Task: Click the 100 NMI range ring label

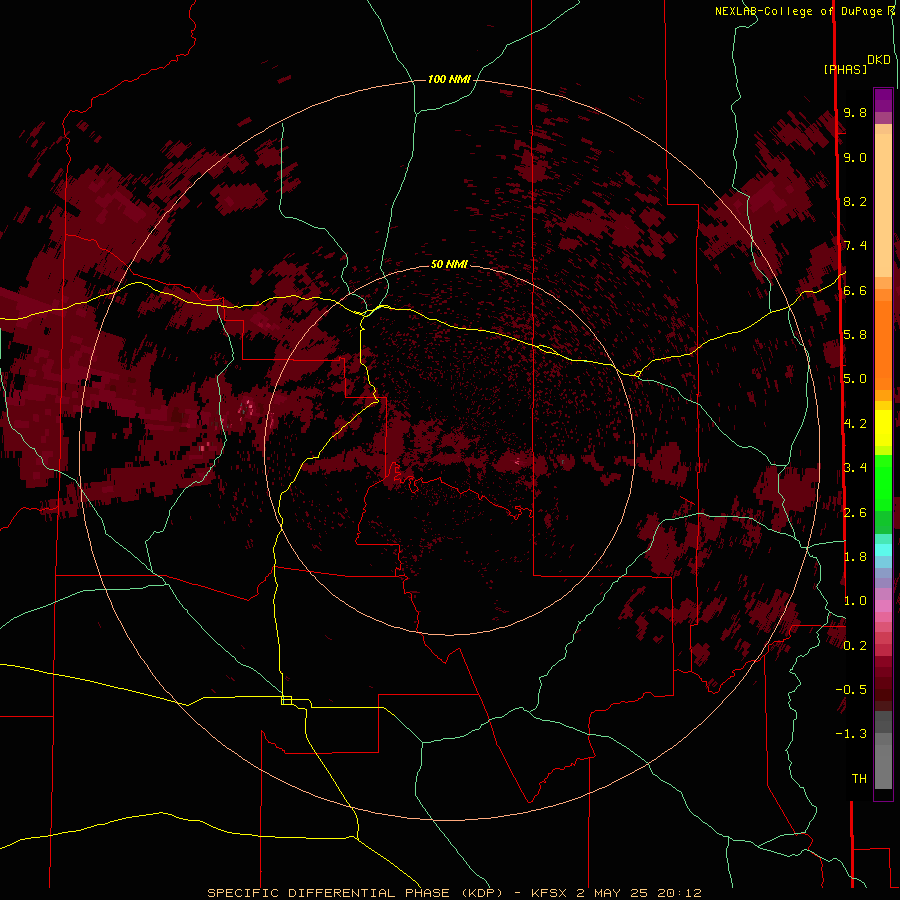Action: (449, 79)
